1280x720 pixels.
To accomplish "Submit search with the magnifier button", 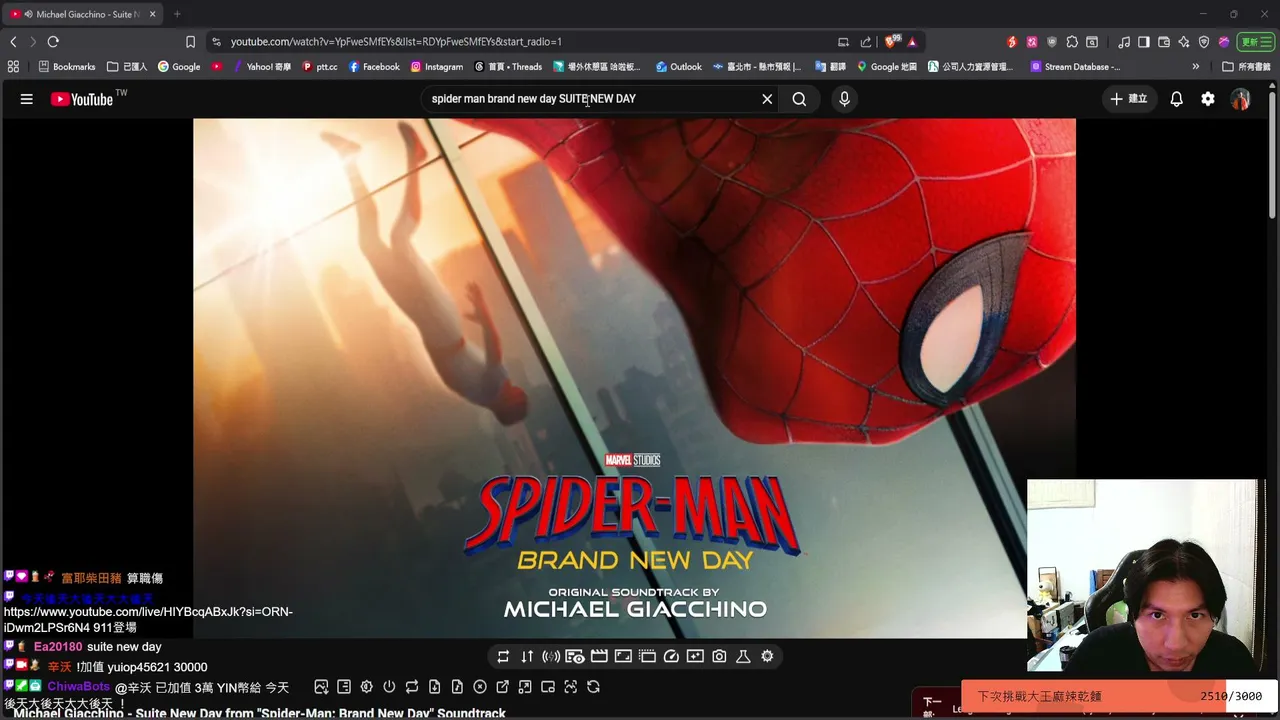I will point(799,99).
